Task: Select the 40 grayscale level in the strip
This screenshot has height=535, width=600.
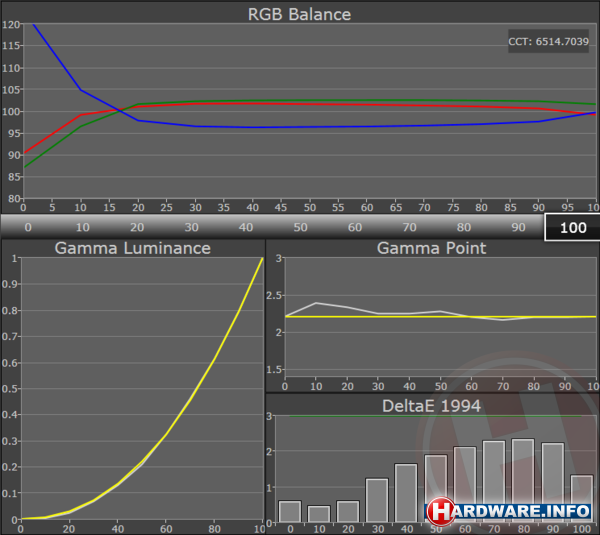Action: [246, 227]
